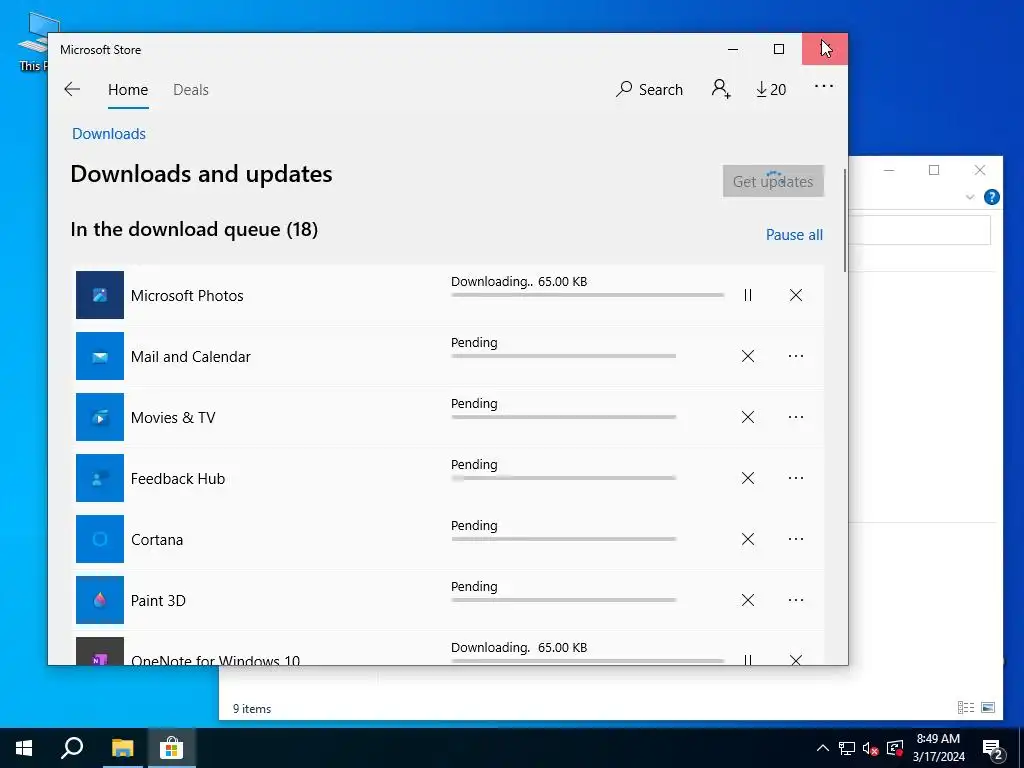The height and width of the screenshot is (768, 1024).
Task: Close the File Explorer window
Action: pyautogui.click(x=980, y=170)
